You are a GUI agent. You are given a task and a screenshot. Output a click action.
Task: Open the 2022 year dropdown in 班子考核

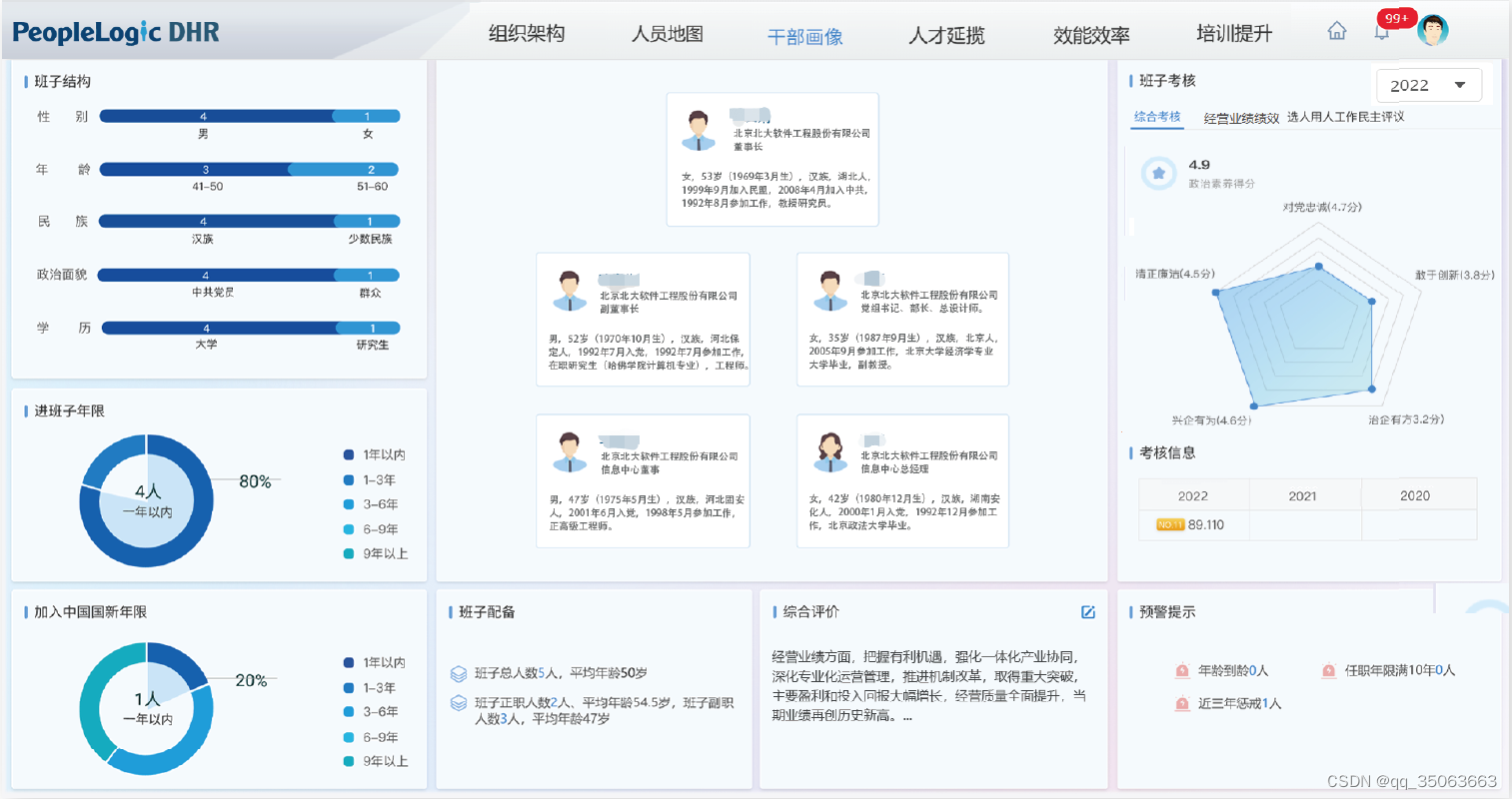point(1428,85)
